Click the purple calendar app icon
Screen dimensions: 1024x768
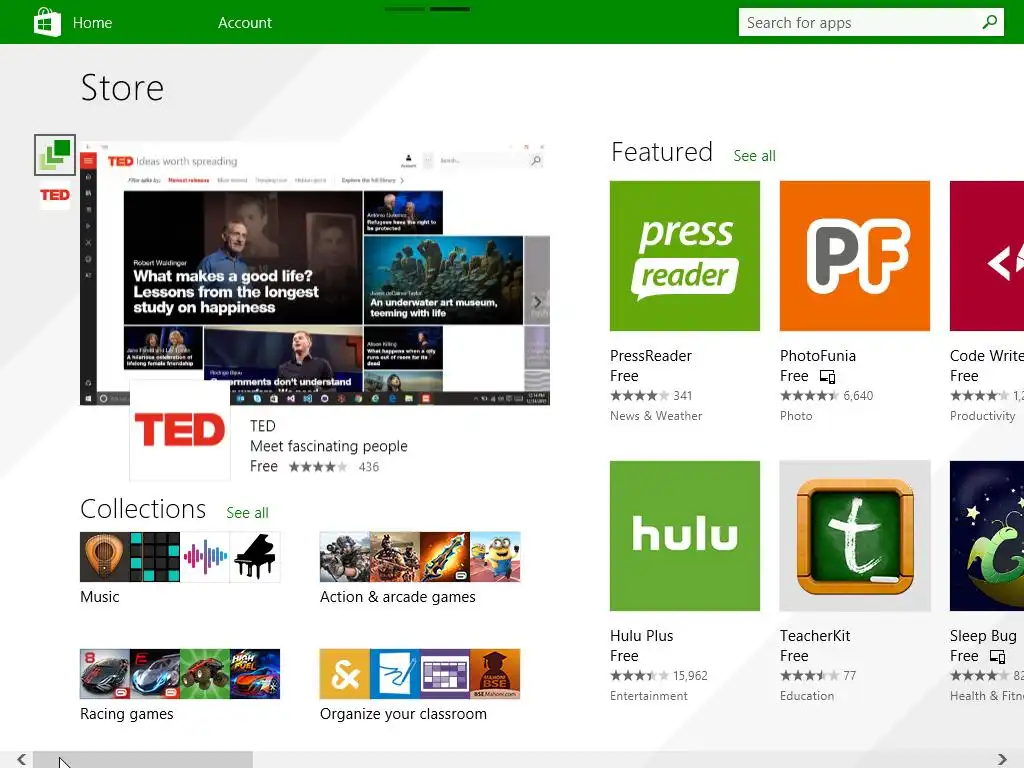pos(445,674)
